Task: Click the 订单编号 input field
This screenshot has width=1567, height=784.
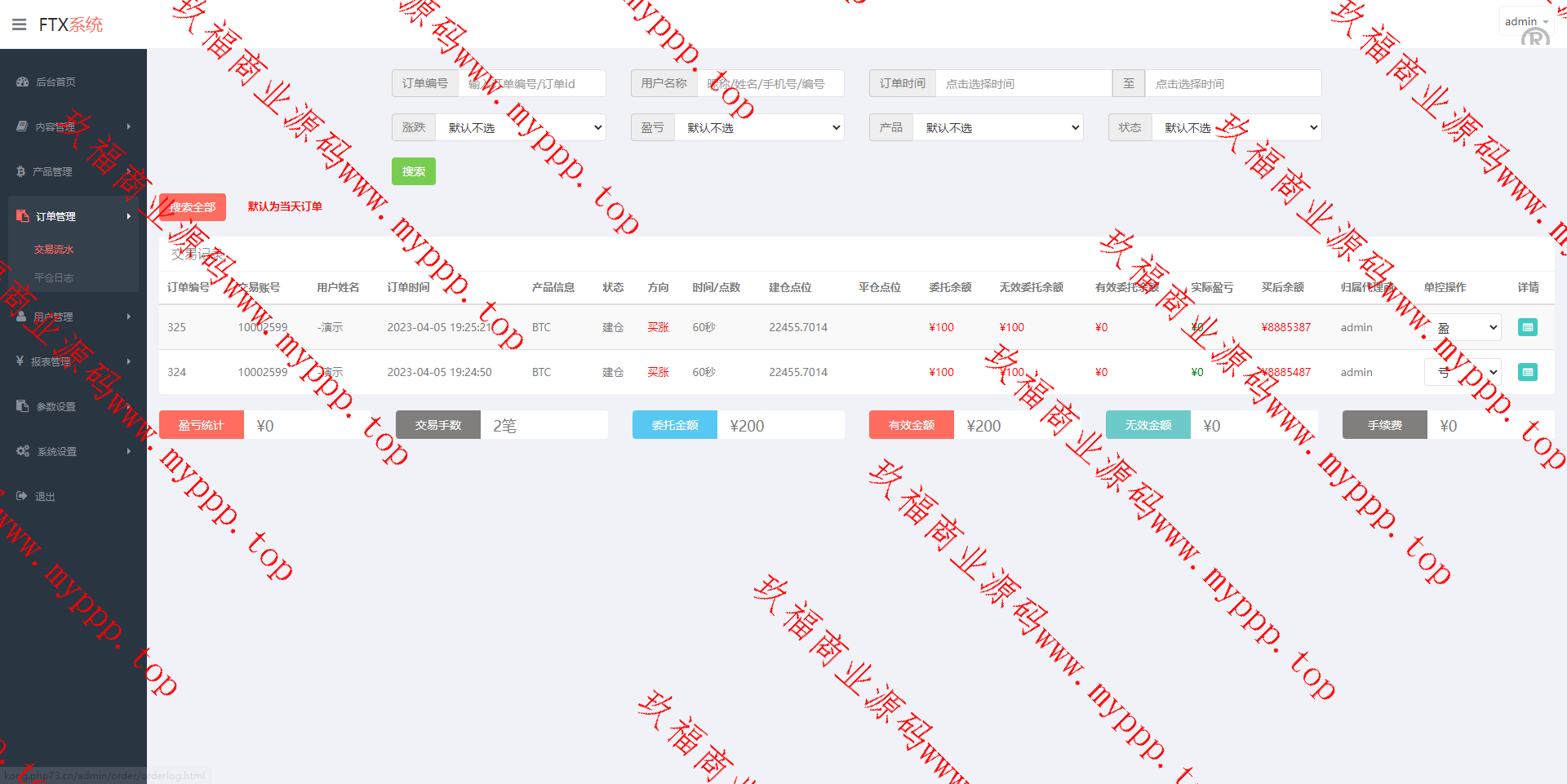Action: (531, 83)
